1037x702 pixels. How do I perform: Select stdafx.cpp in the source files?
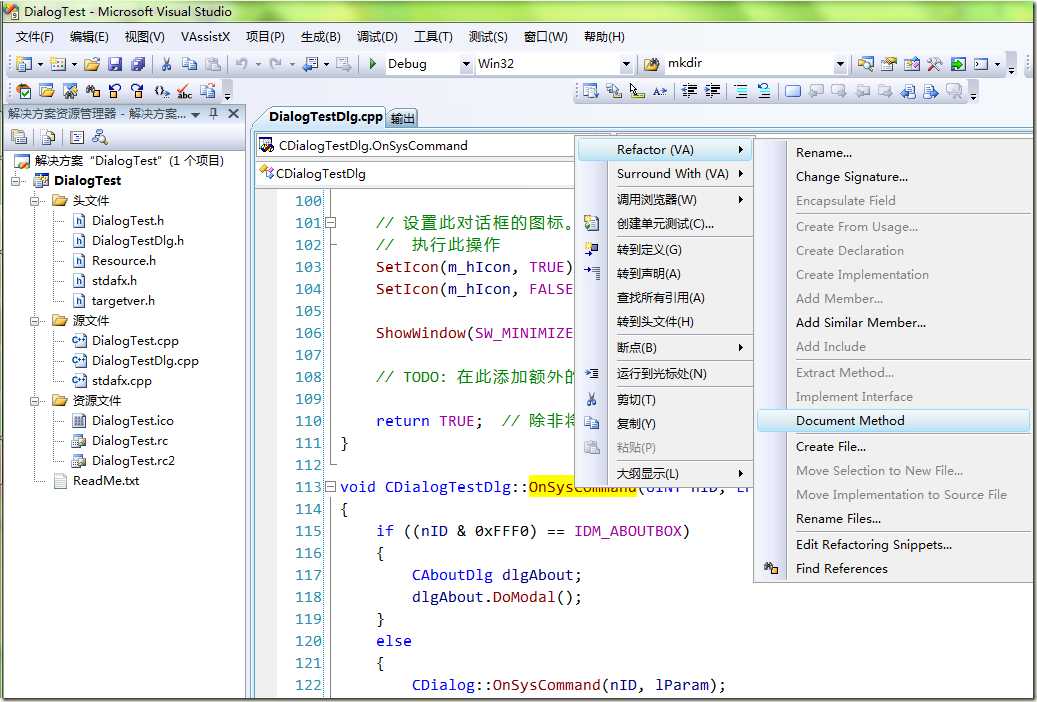[x=122, y=381]
